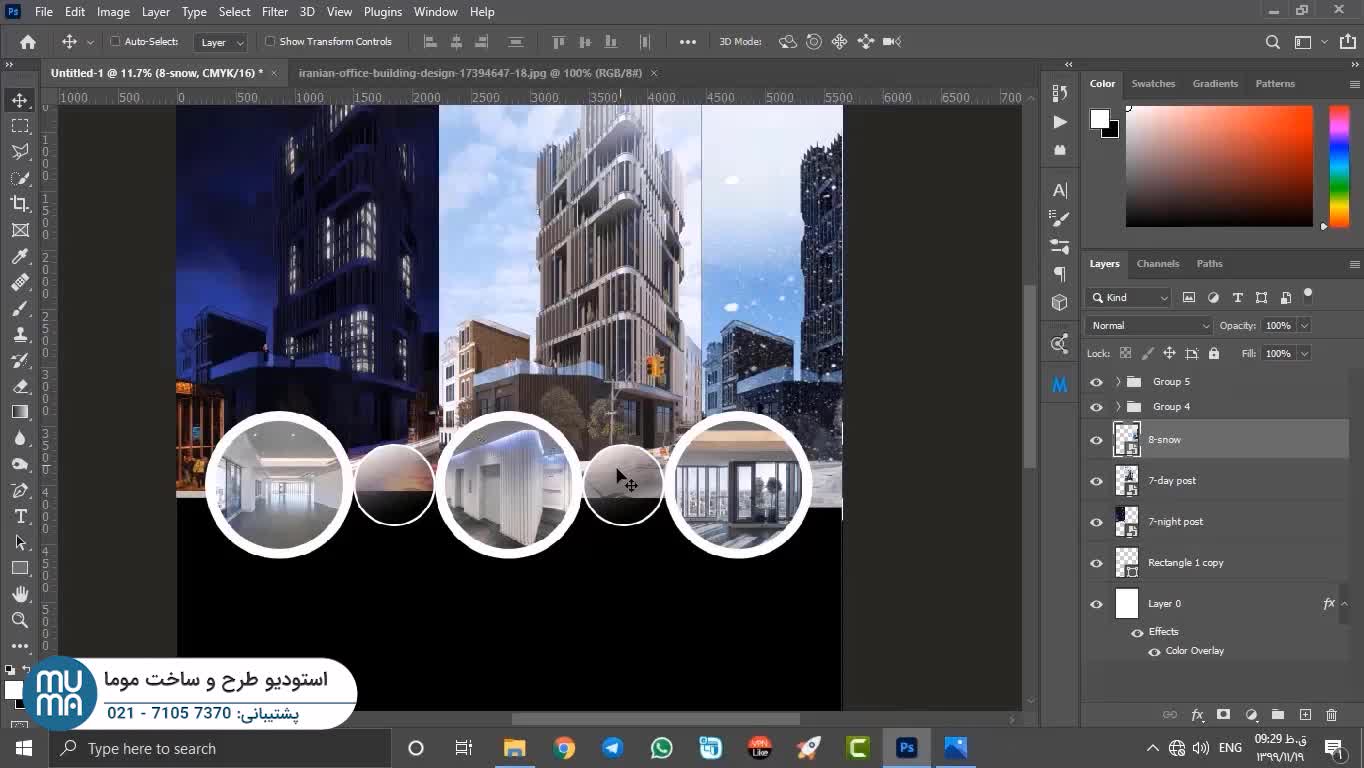The width and height of the screenshot is (1364, 768).
Task: Check Show Transform Controls option
Action: 270,42
